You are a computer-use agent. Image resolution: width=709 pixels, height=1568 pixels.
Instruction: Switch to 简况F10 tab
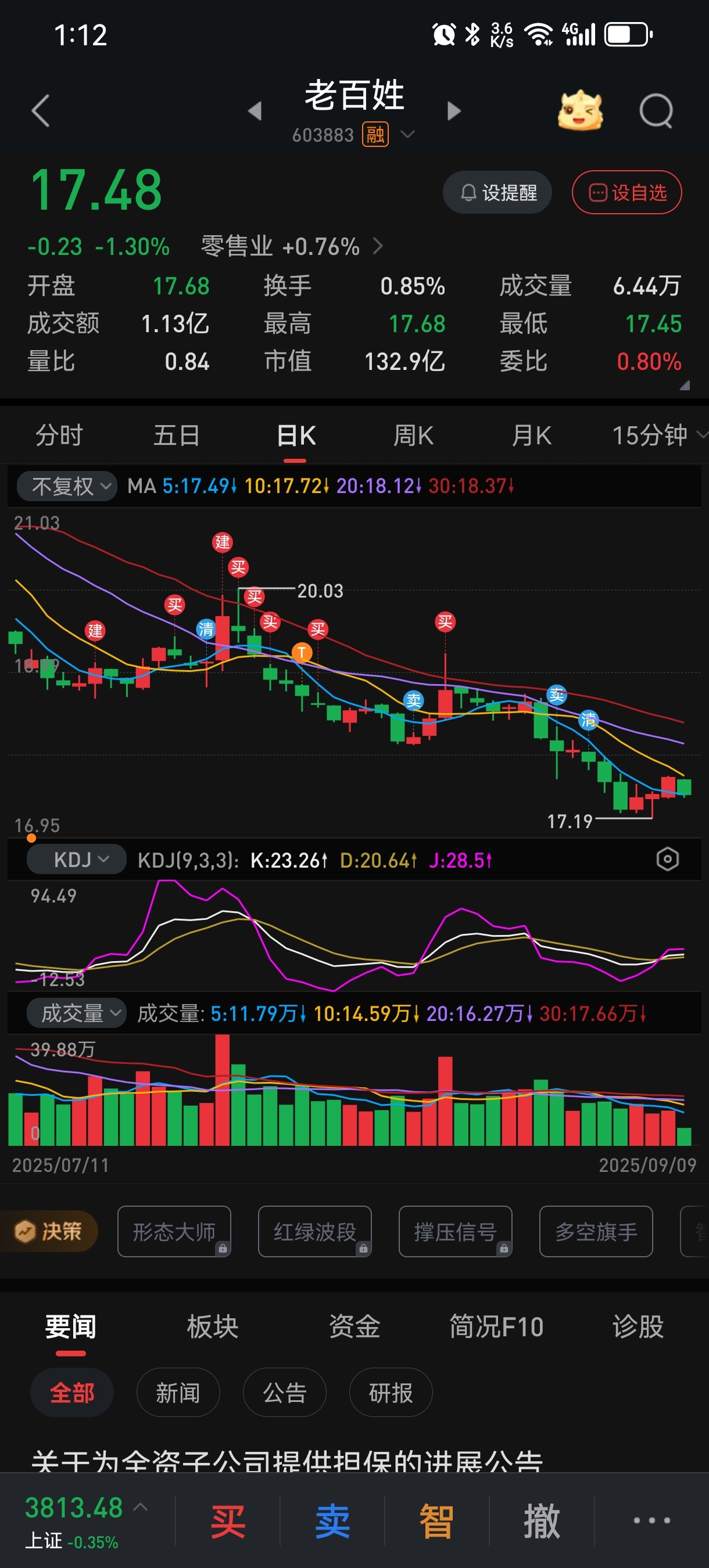[496, 1326]
